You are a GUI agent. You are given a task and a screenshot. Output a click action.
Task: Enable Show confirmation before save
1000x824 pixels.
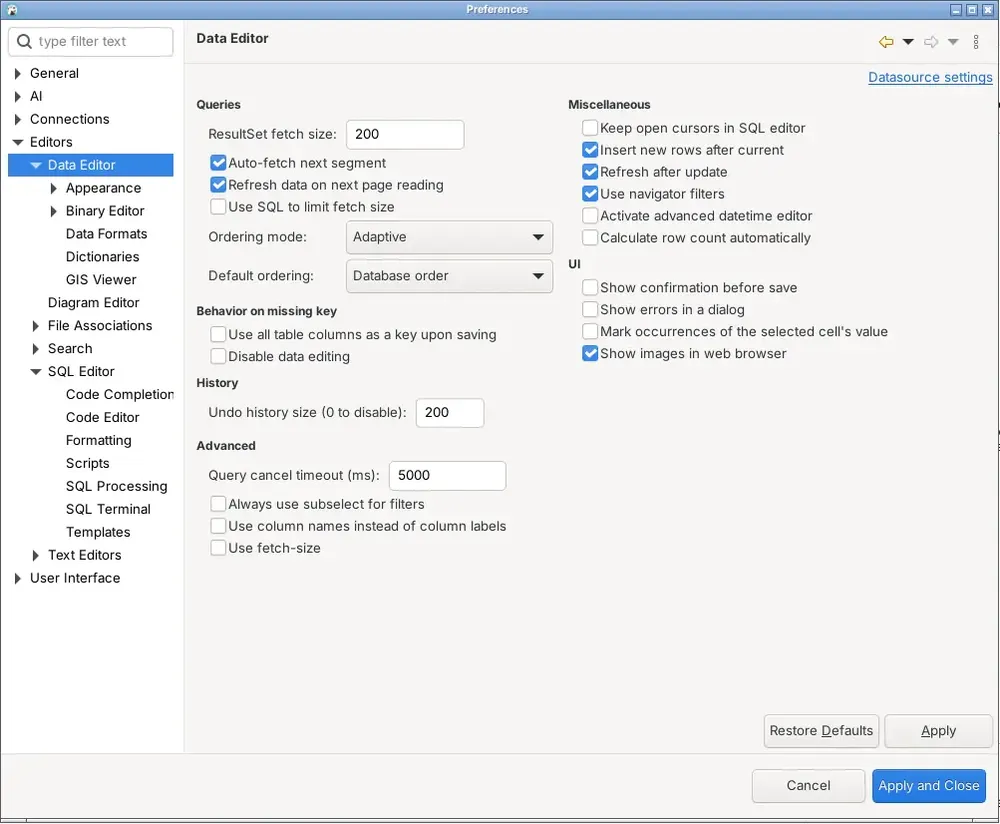tap(590, 288)
